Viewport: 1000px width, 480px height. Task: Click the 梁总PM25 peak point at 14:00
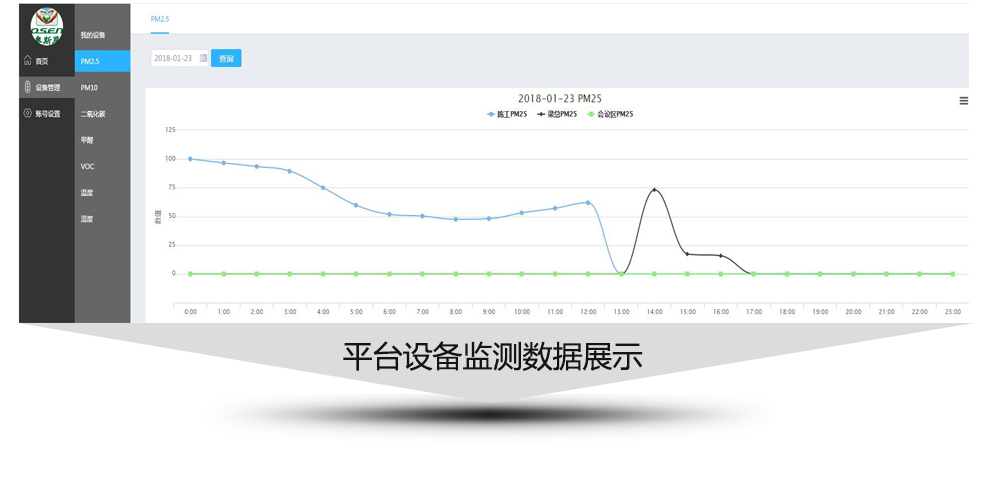pyautogui.click(x=654, y=189)
